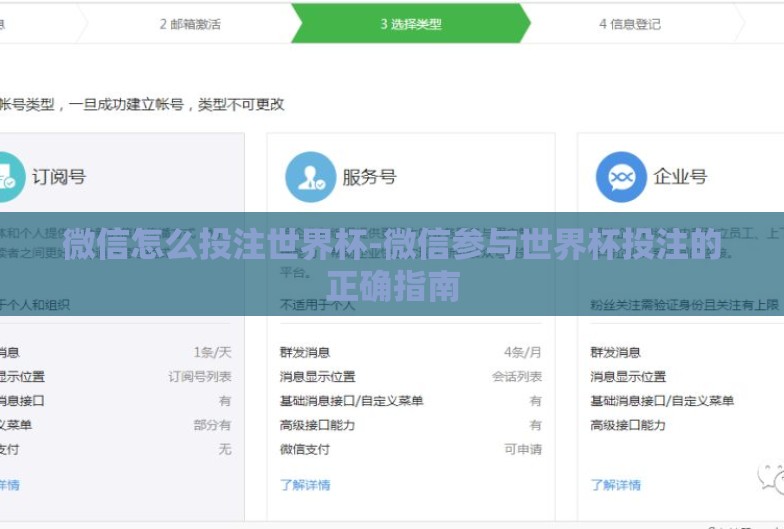Click the 服务号 account type icon
784x529 pixels.
click(310, 177)
